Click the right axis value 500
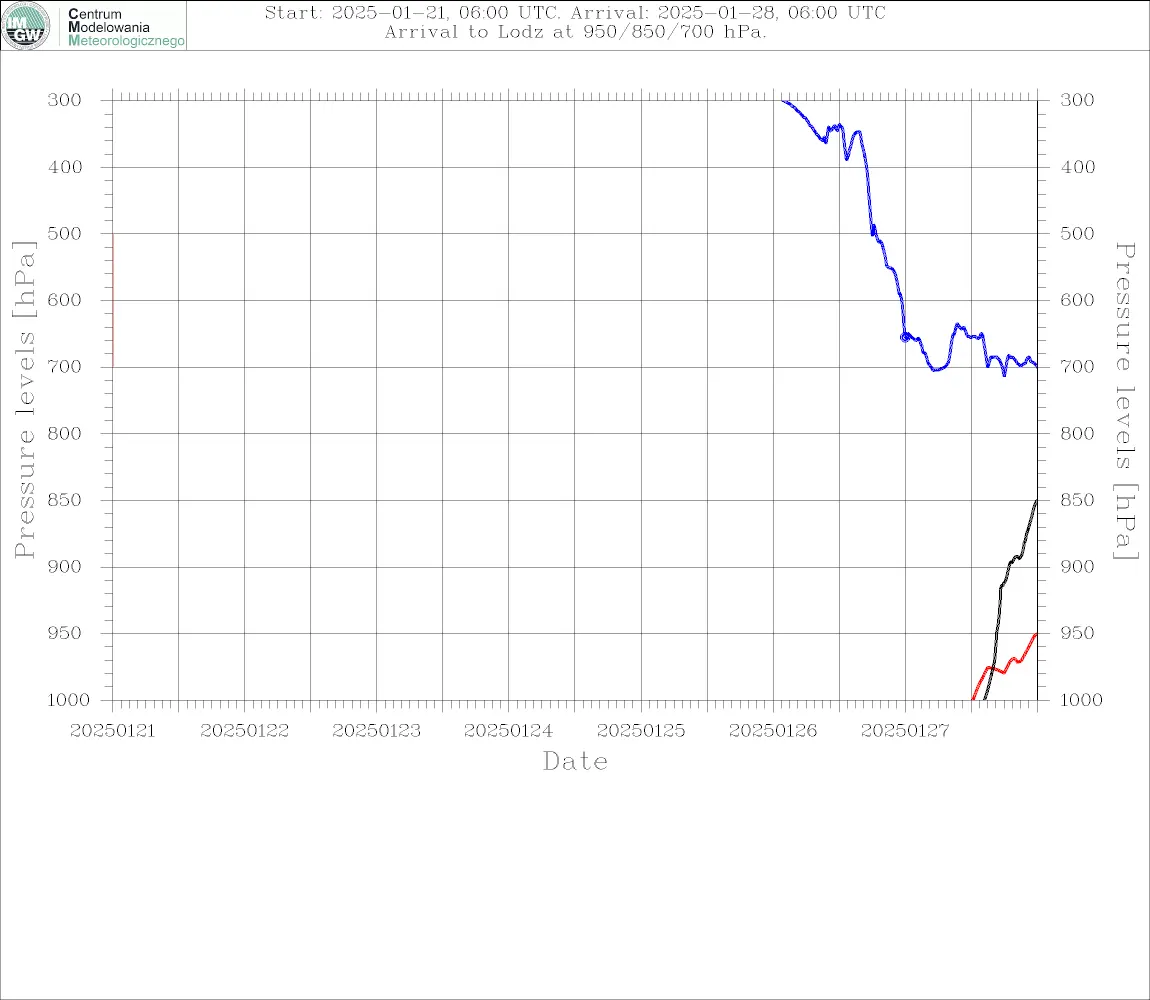 [x=1077, y=233]
